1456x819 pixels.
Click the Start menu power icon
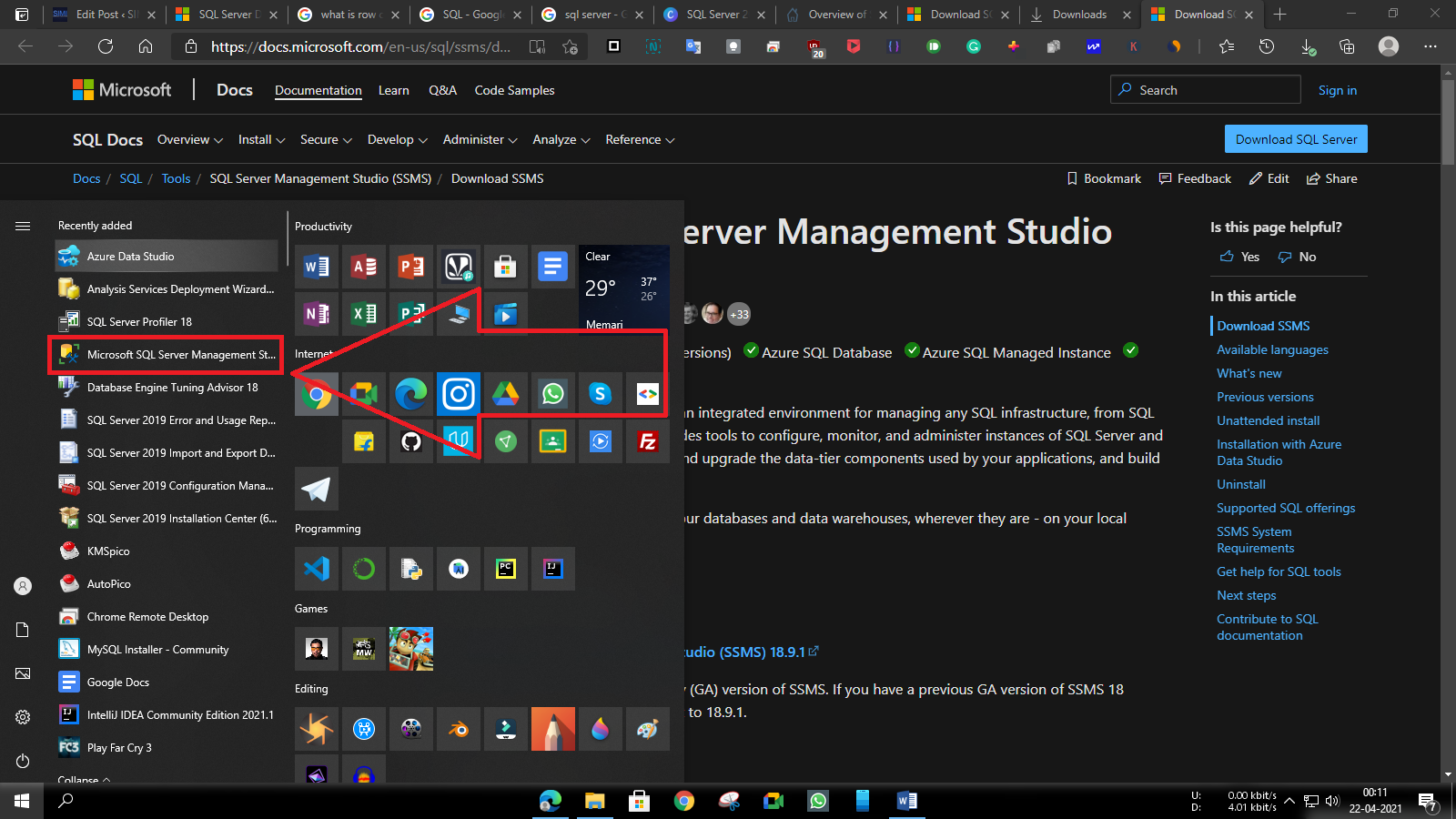[23, 761]
